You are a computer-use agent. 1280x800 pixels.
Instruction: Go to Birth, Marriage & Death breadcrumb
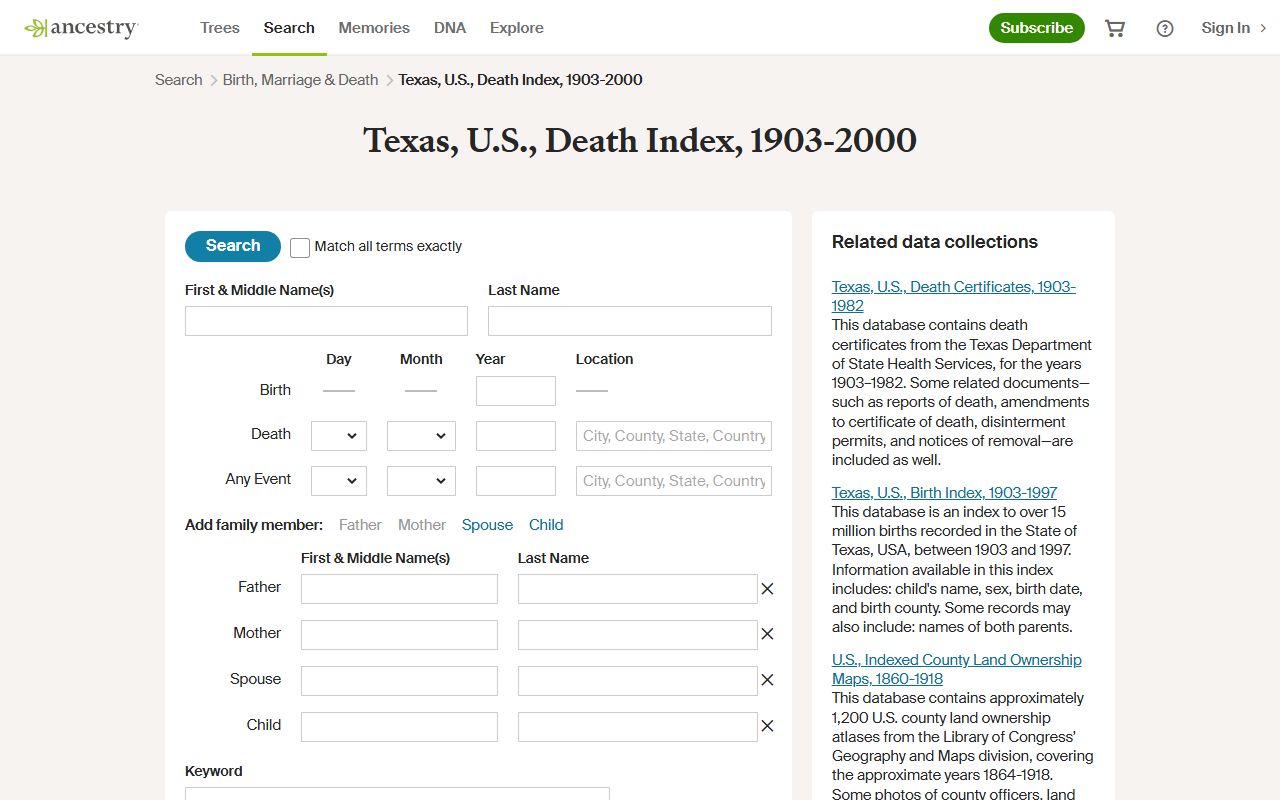(x=301, y=80)
